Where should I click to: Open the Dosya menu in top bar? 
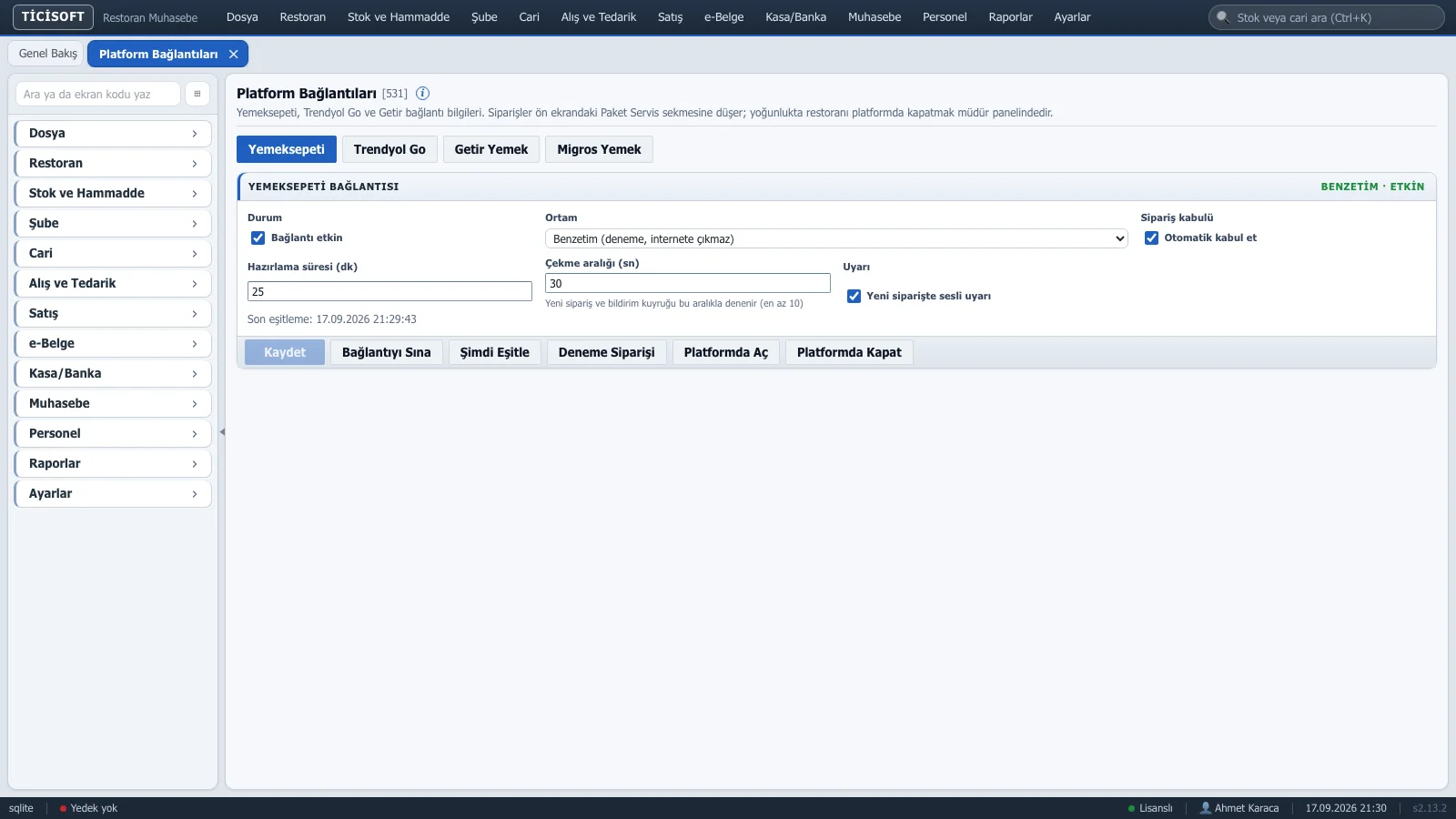(242, 17)
